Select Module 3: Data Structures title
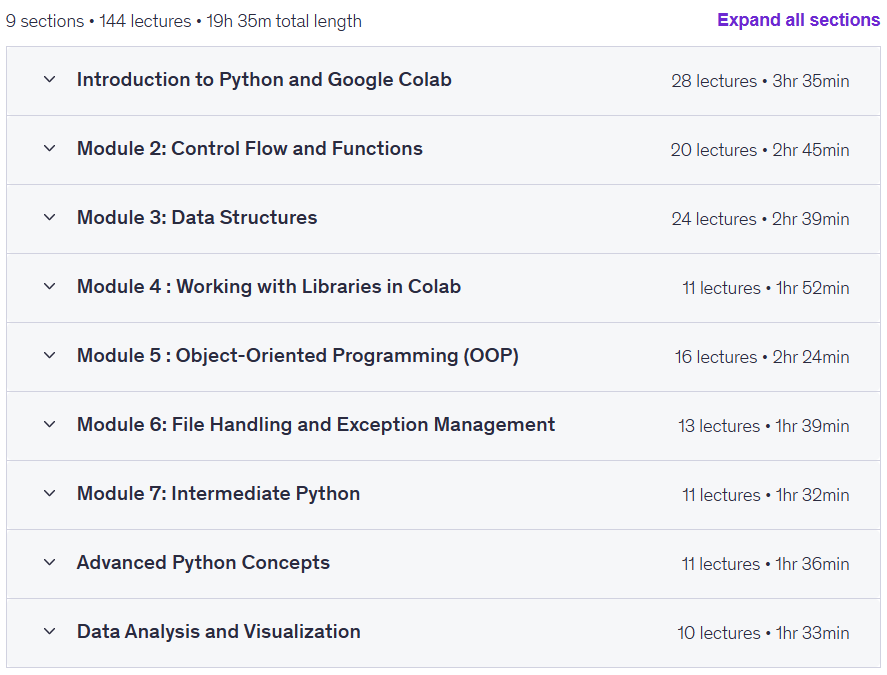The height and width of the screenshot is (675, 887). pyautogui.click(x=197, y=218)
